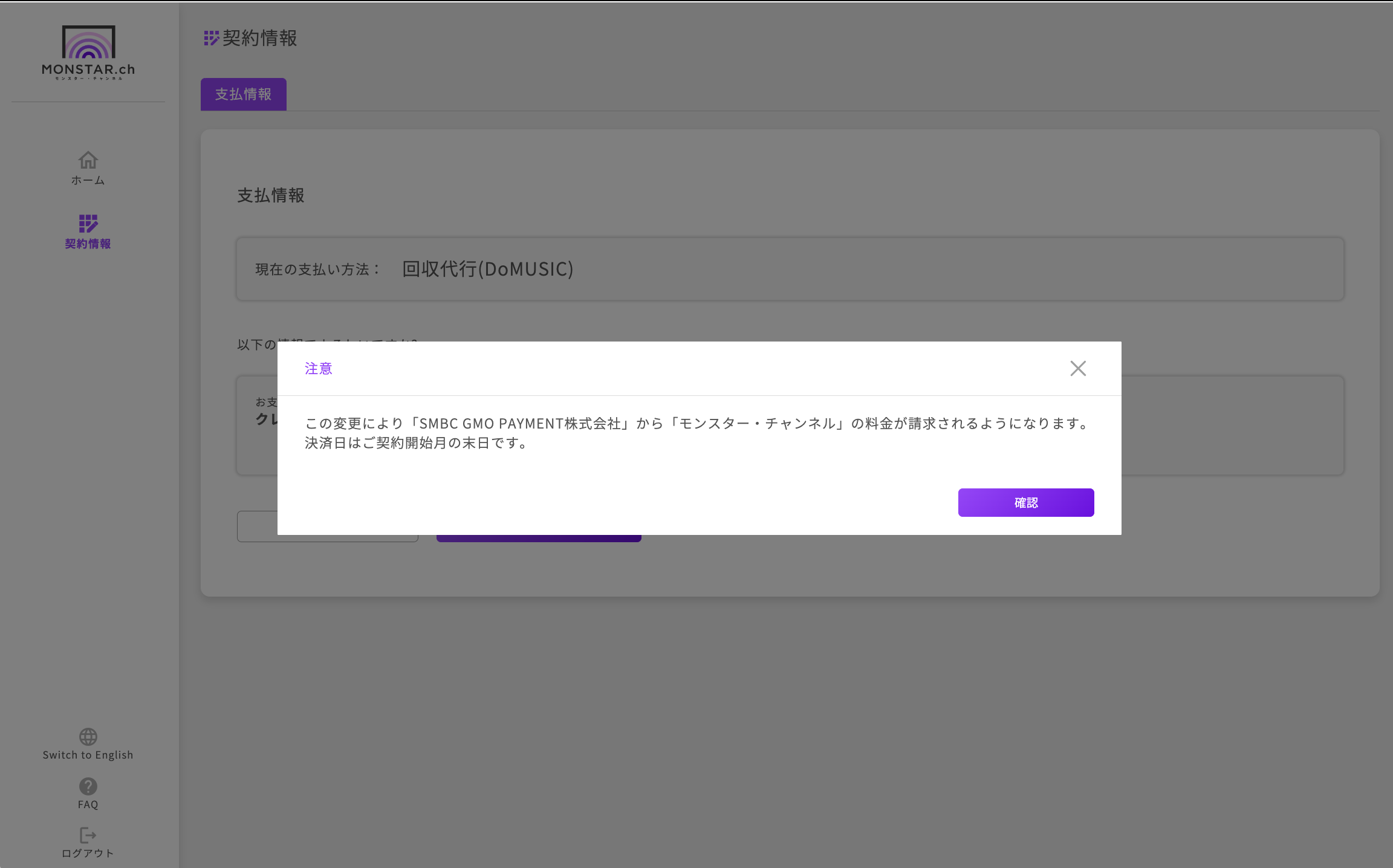
Task: Open 契約情報 sidebar grid icon
Action: [88, 224]
